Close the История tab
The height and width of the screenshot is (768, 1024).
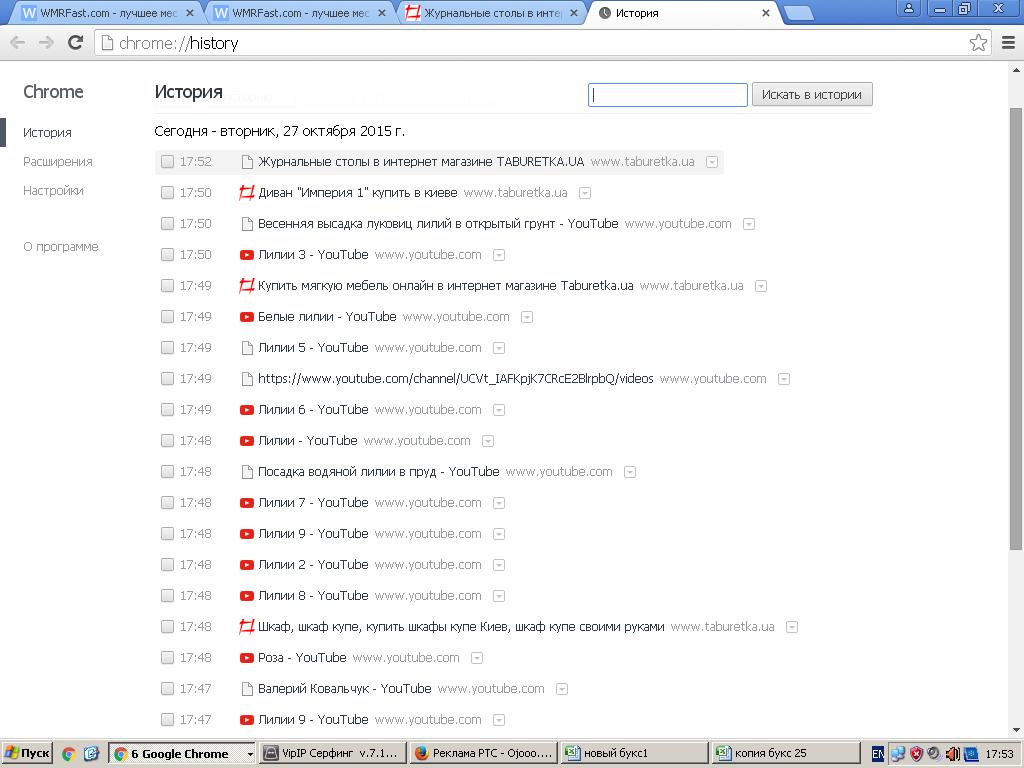[x=765, y=13]
